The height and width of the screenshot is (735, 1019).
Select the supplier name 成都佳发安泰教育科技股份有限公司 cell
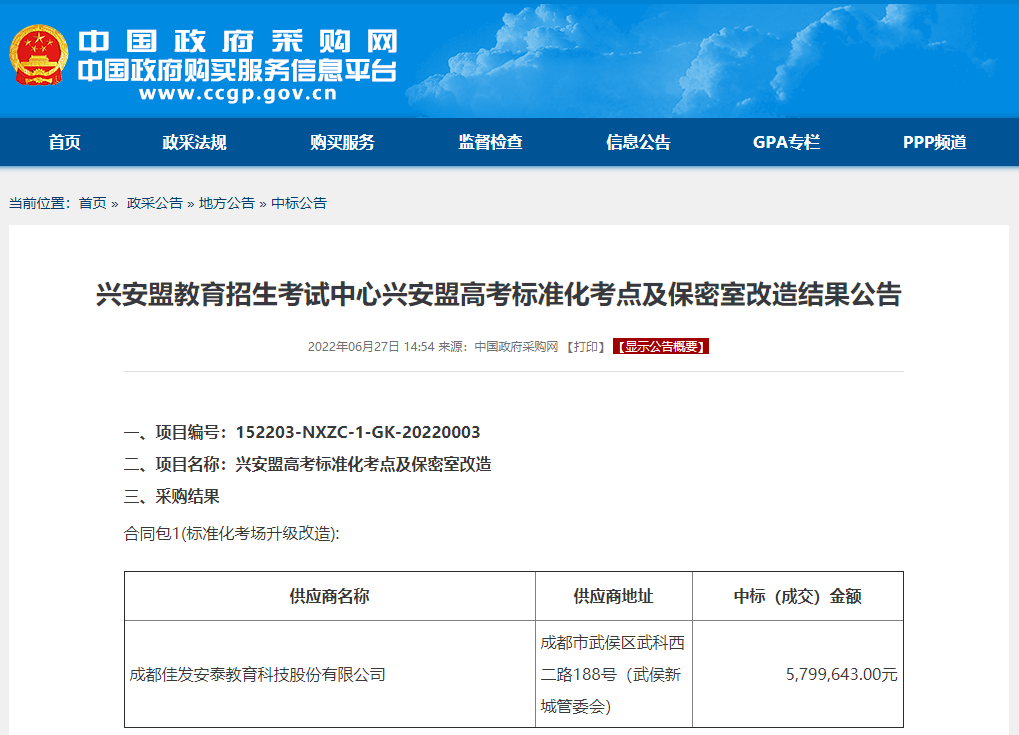pos(258,674)
